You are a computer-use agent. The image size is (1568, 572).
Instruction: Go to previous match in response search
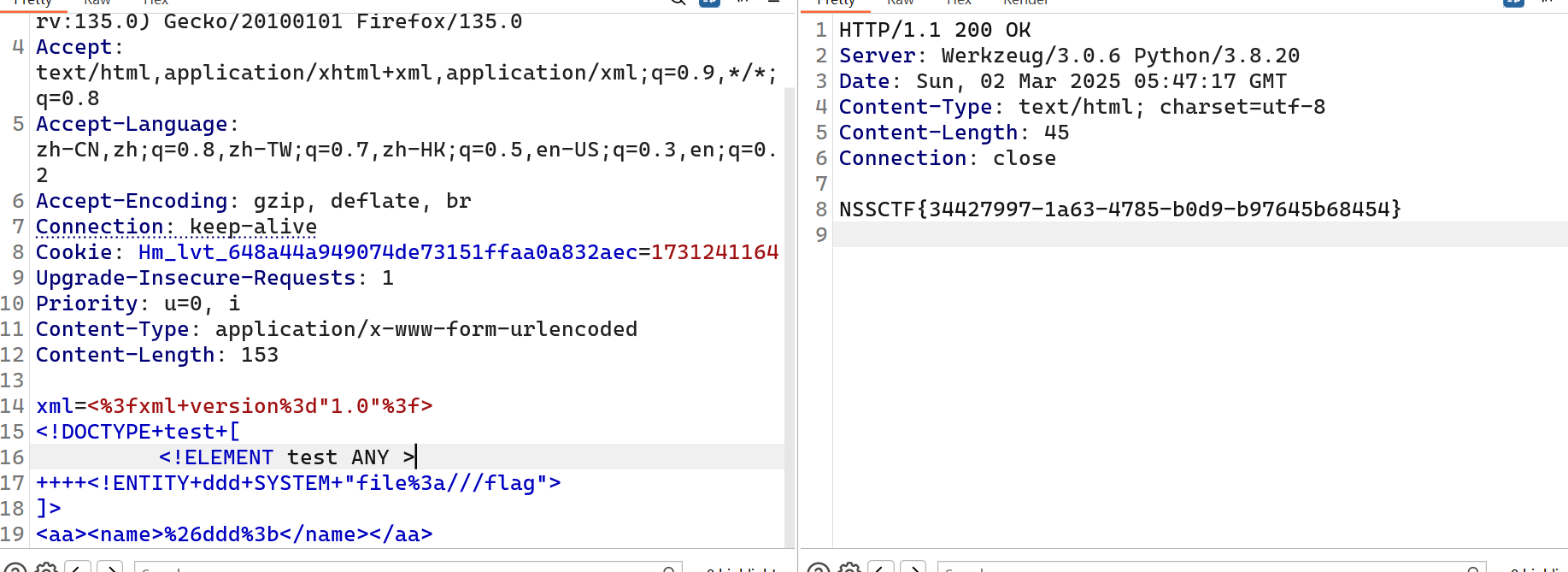coord(881,568)
